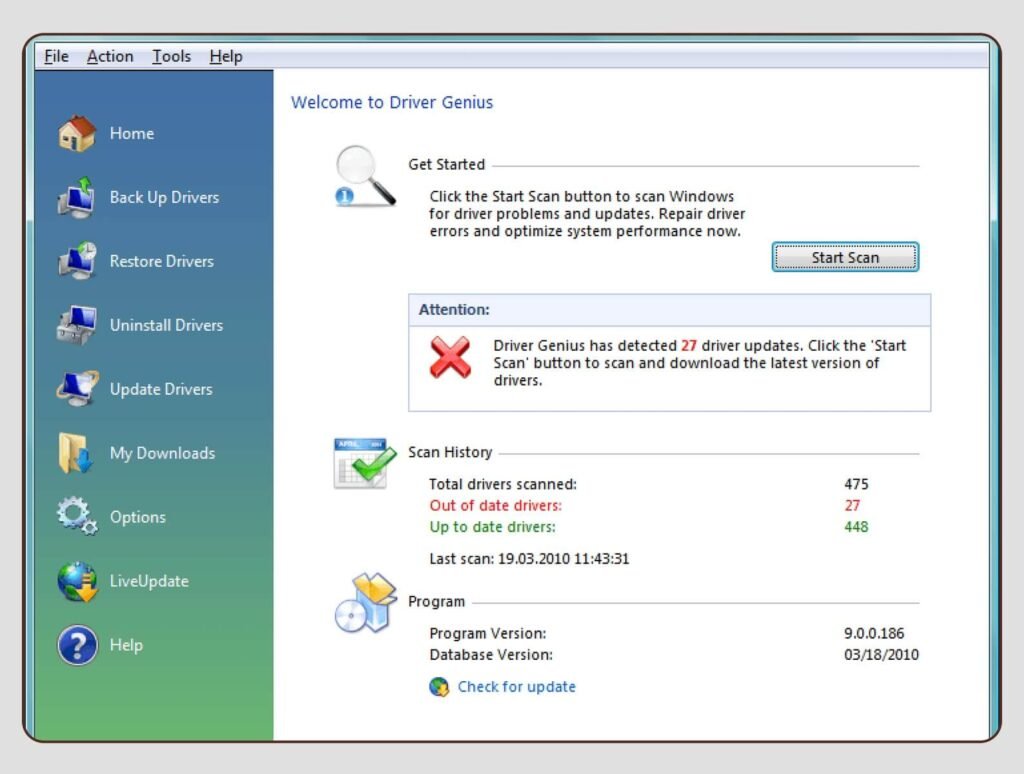Open the Action menu

tap(110, 57)
